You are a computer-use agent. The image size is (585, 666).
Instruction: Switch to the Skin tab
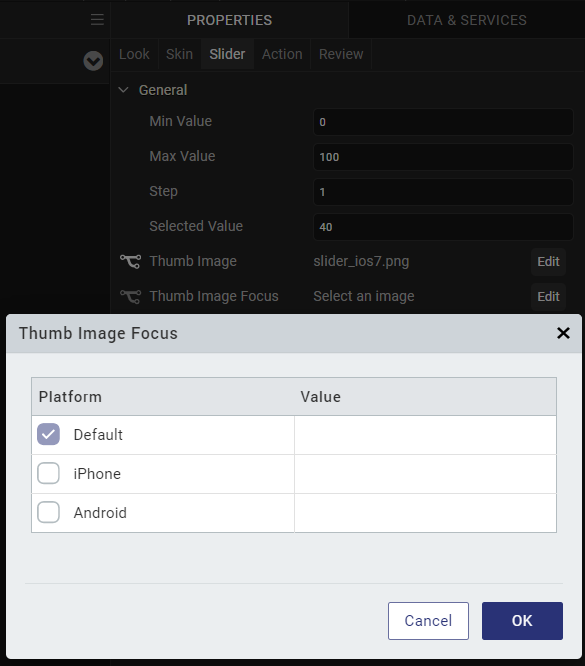coord(179,54)
